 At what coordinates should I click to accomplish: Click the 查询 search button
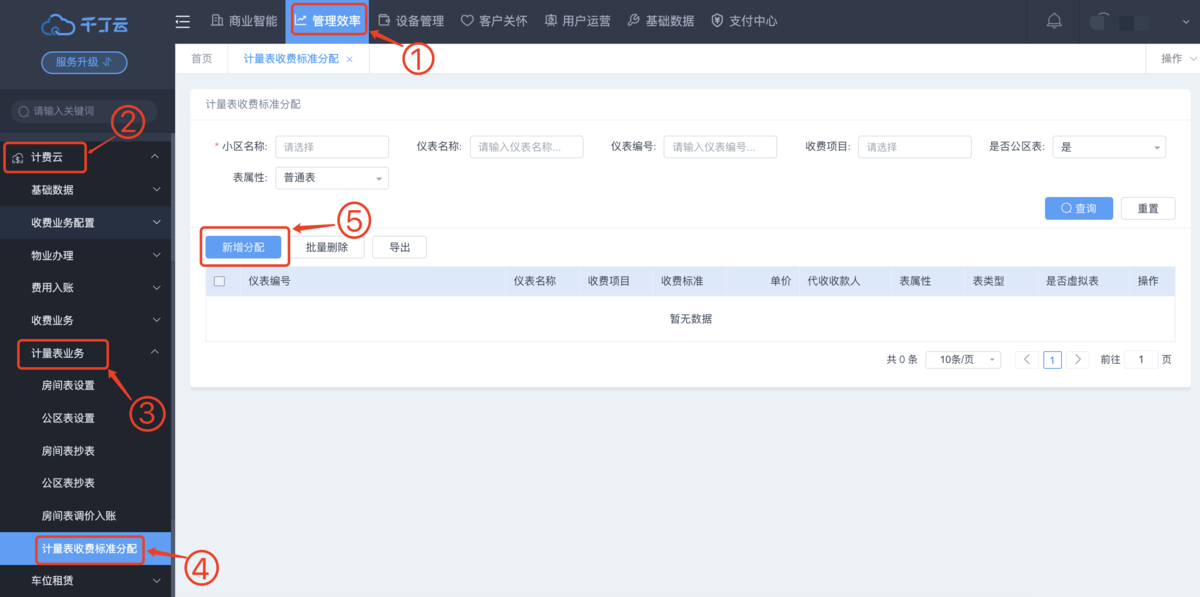tap(1079, 208)
